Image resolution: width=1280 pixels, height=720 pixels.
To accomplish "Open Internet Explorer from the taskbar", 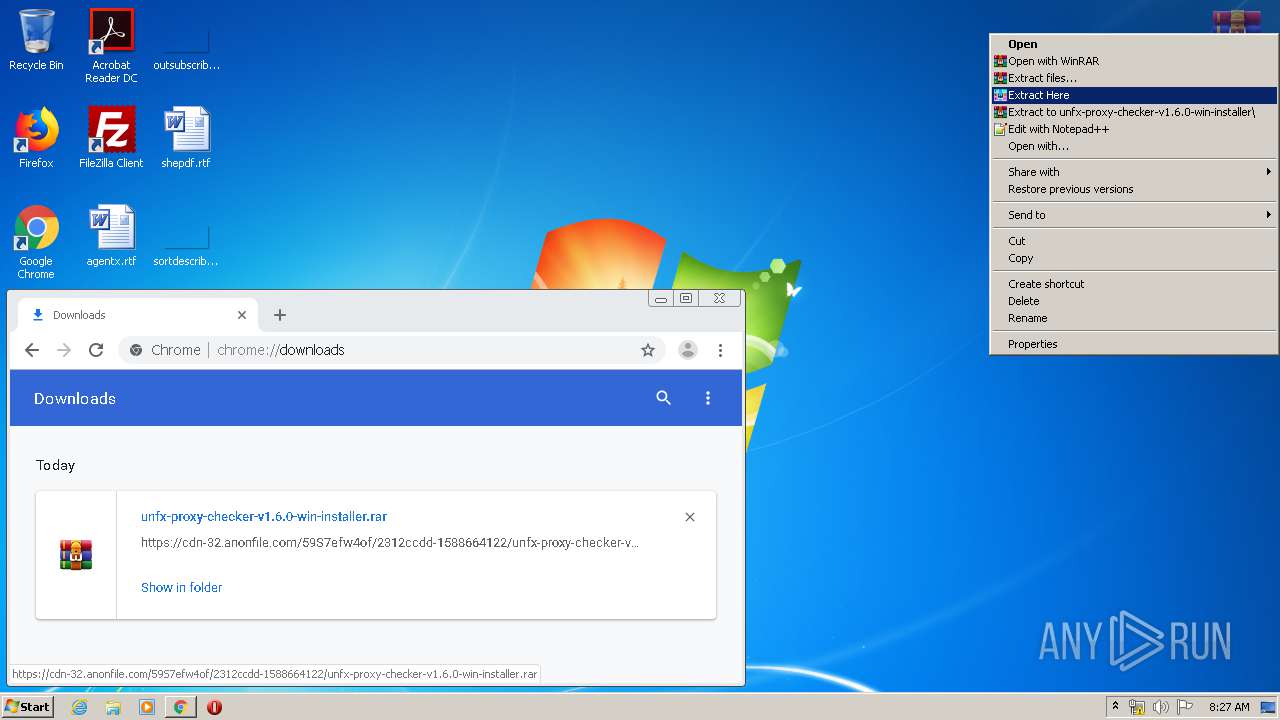I will pyautogui.click(x=80, y=707).
